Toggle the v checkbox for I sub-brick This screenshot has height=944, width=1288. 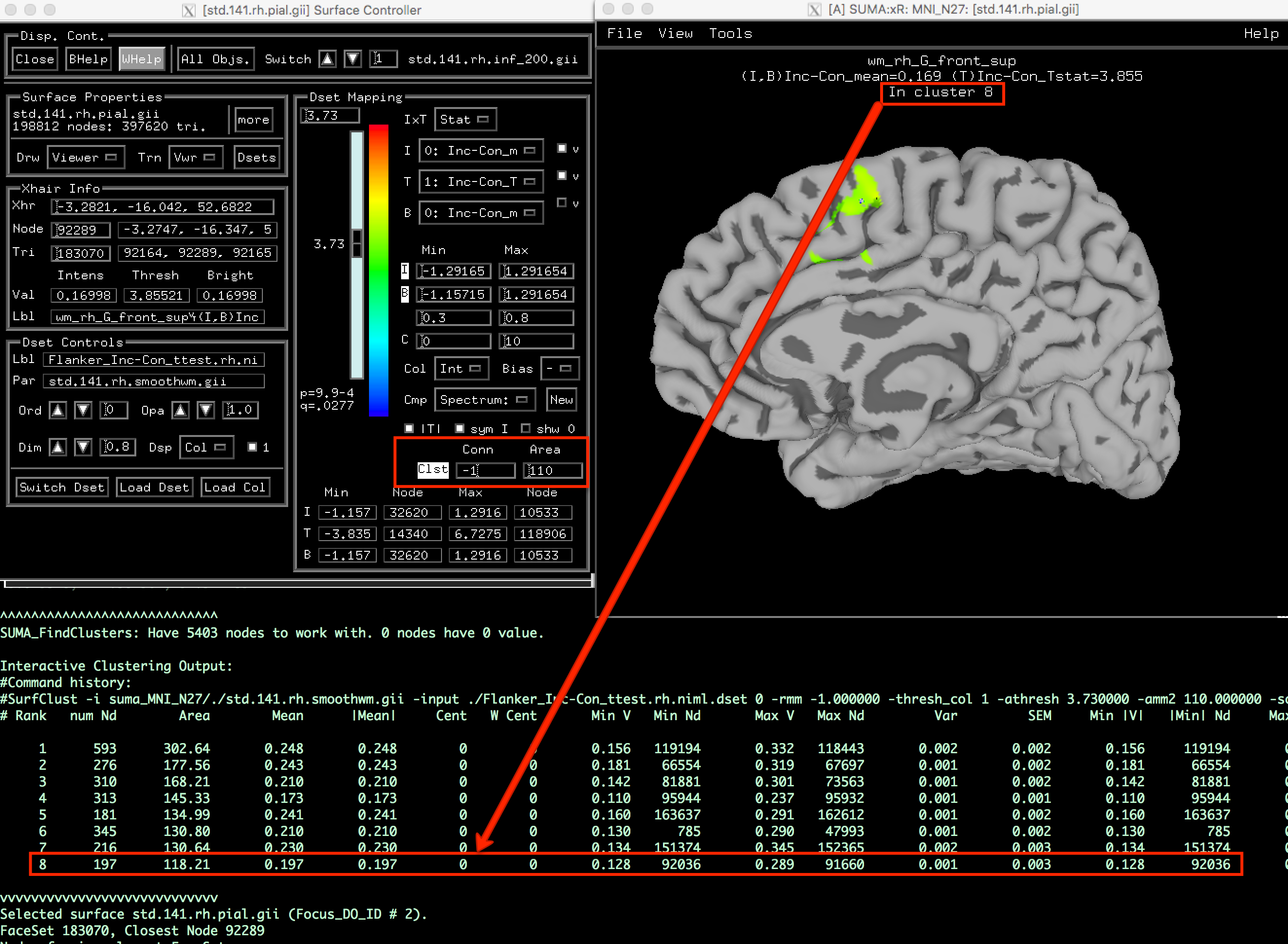pyautogui.click(x=562, y=148)
